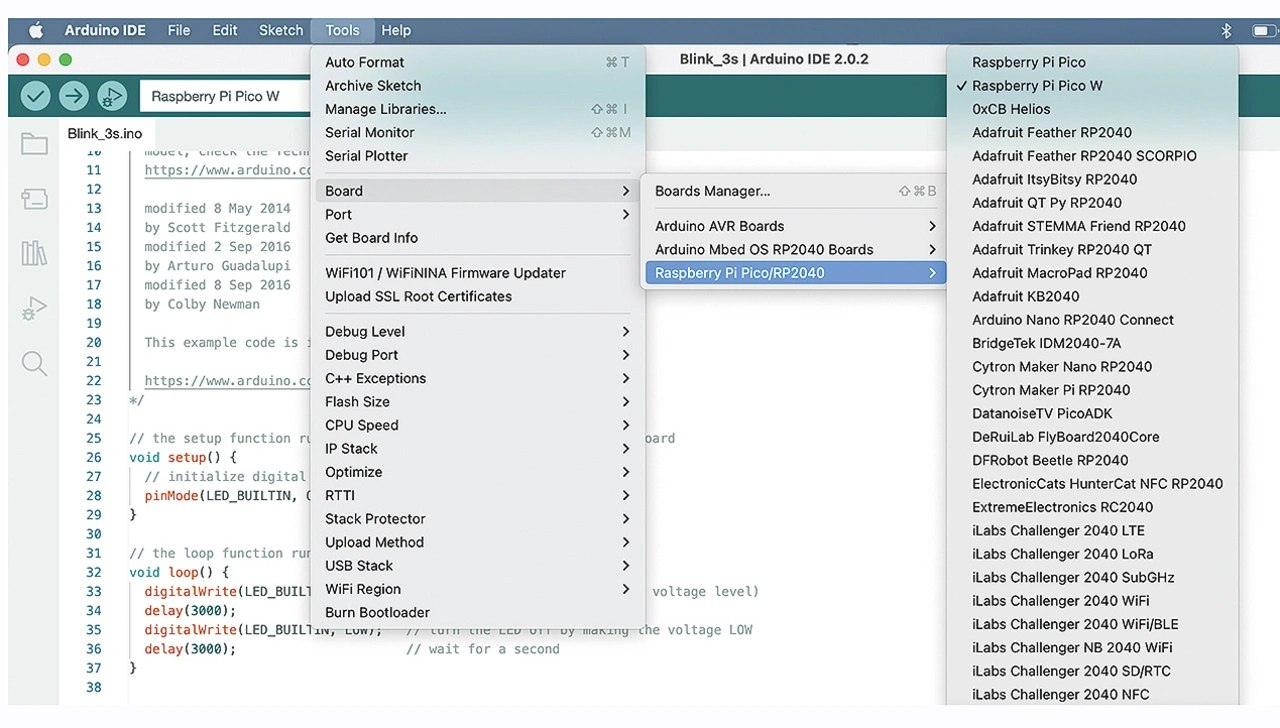Switch to the Blink_3s.ino tab
Image resolution: width=1280 pixels, height=728 pixels.
[x=105, y=133]
